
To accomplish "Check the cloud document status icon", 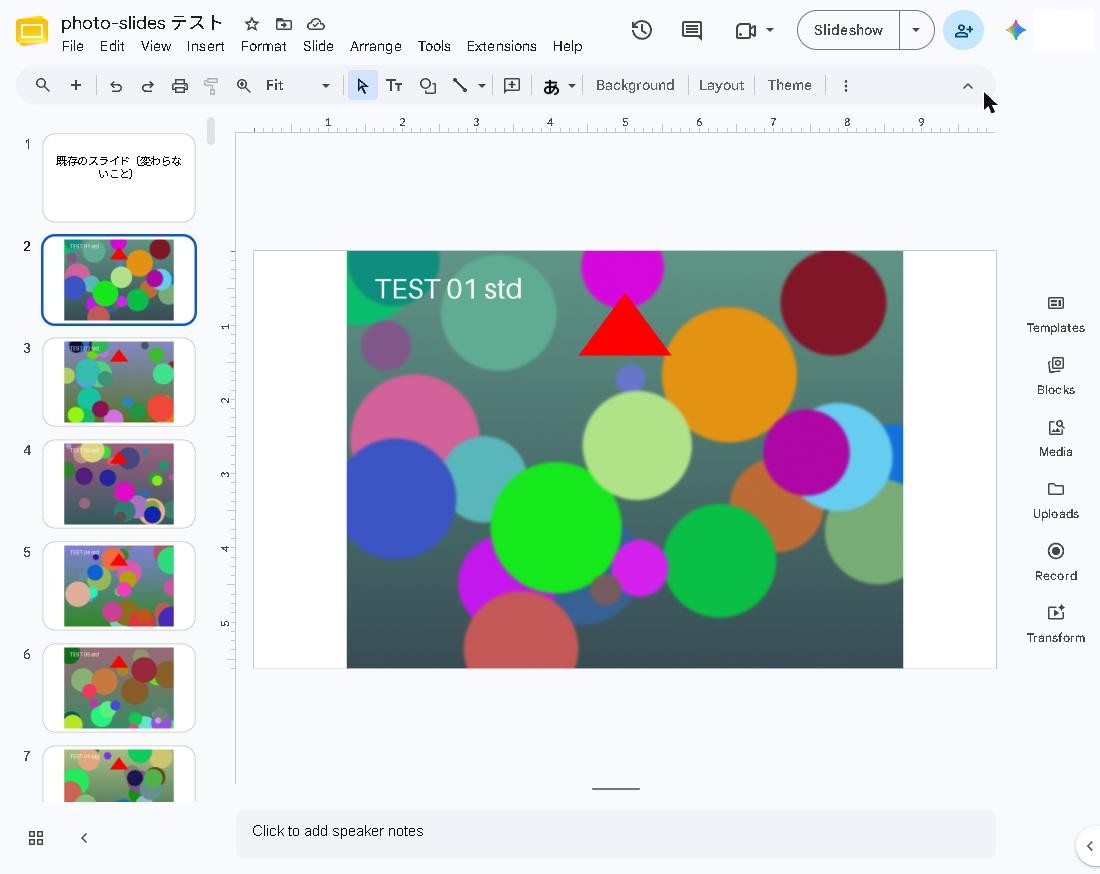I will (x=316, y=25).
